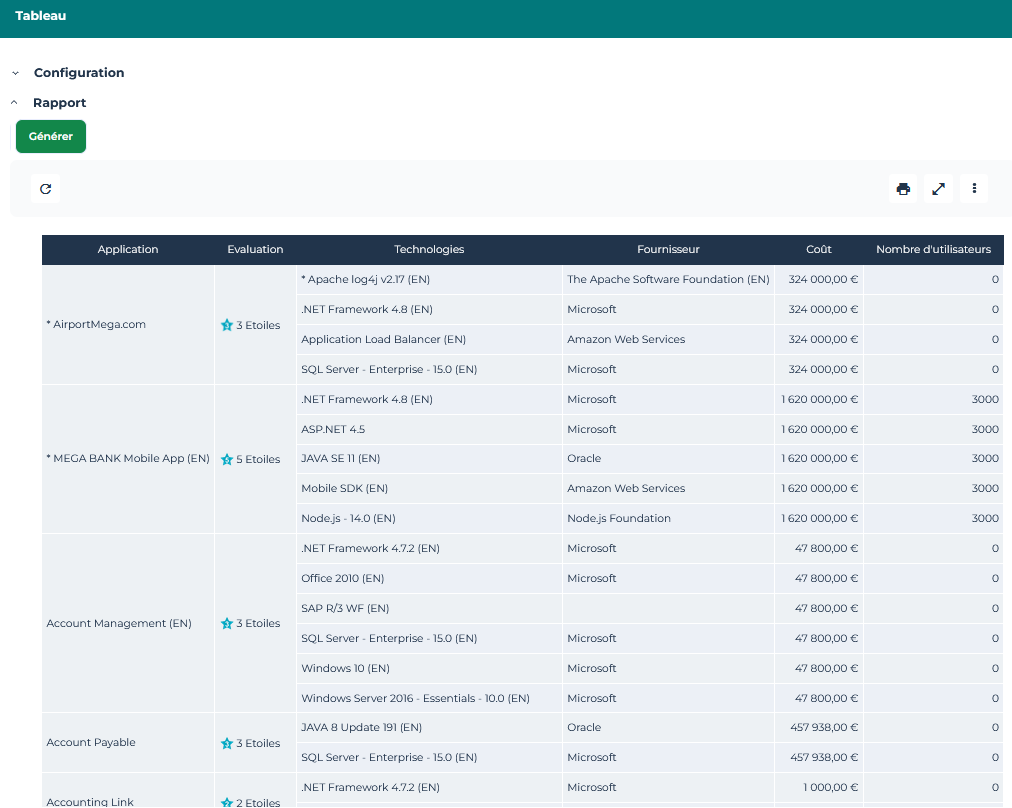Click star icon for Account Management evaluation
The image size is (1012, 808).
pos(227,624)
